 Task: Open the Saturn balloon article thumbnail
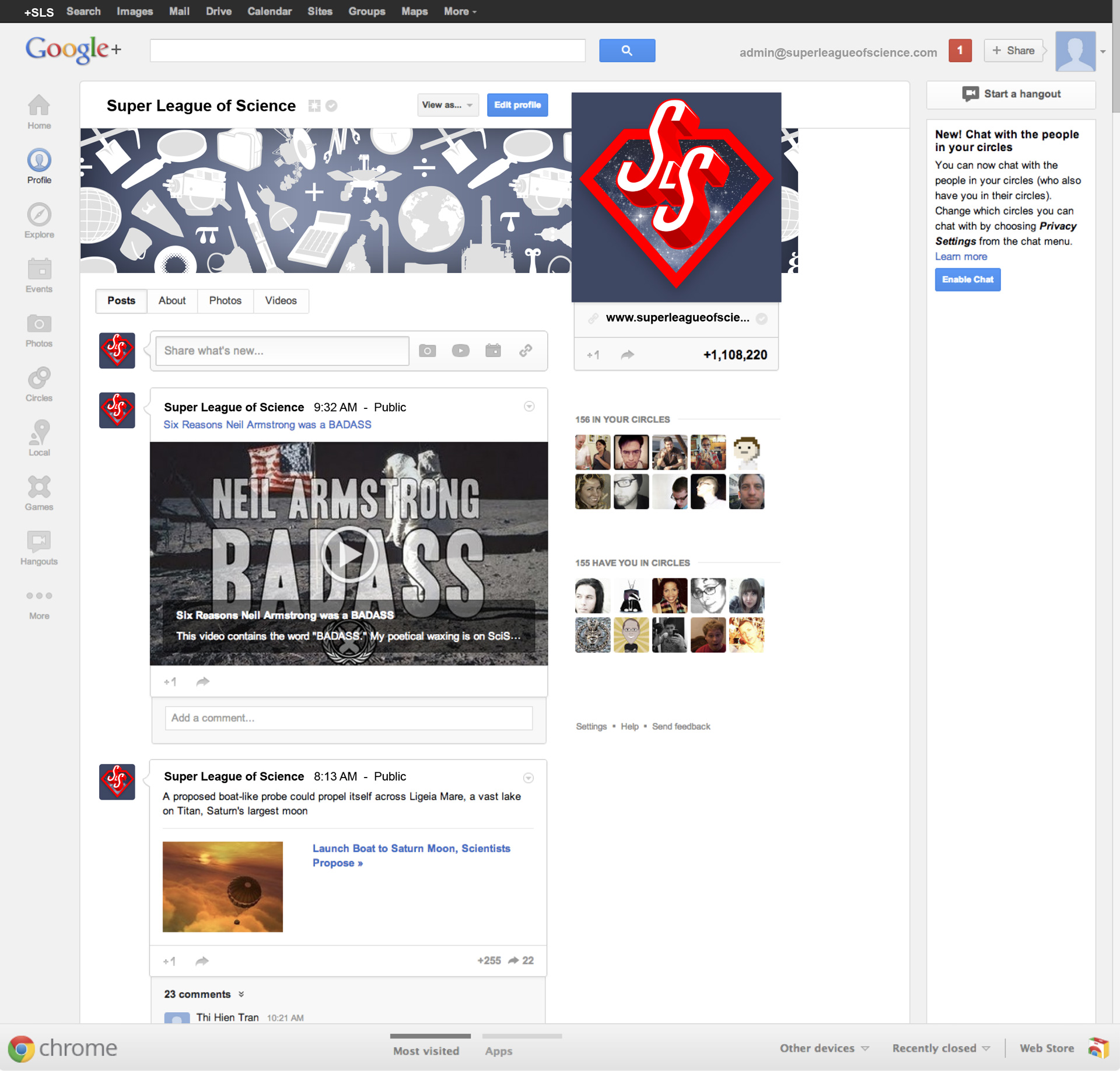pos(223,887)
